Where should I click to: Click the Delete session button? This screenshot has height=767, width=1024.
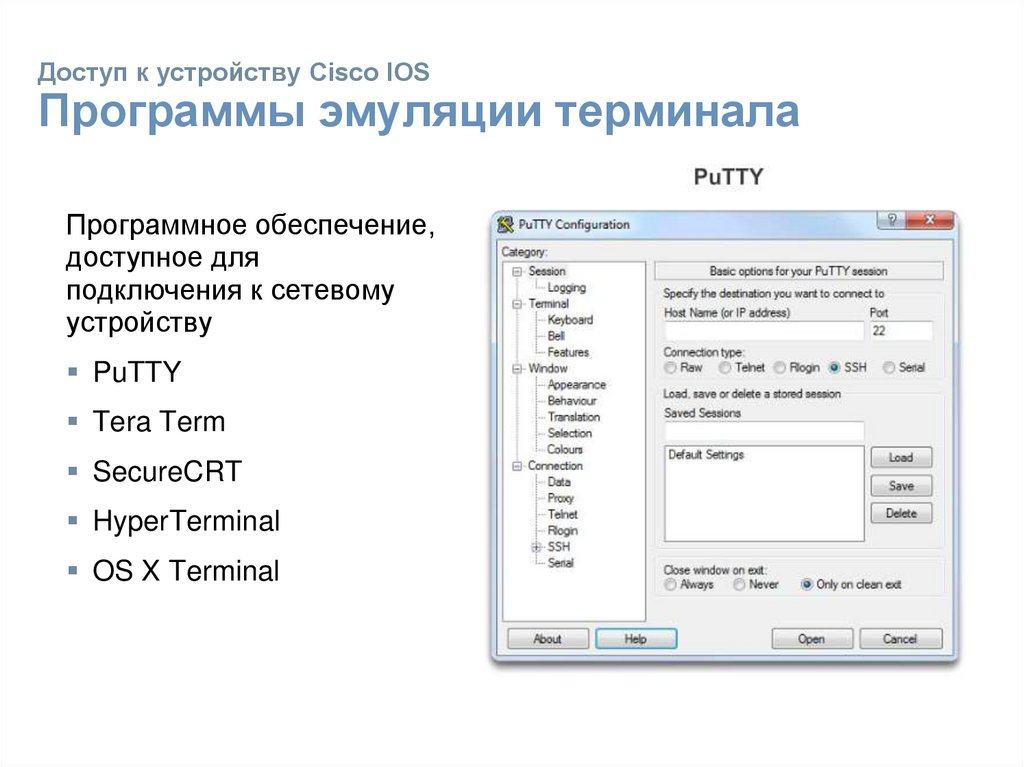click(x=901, y=514)
